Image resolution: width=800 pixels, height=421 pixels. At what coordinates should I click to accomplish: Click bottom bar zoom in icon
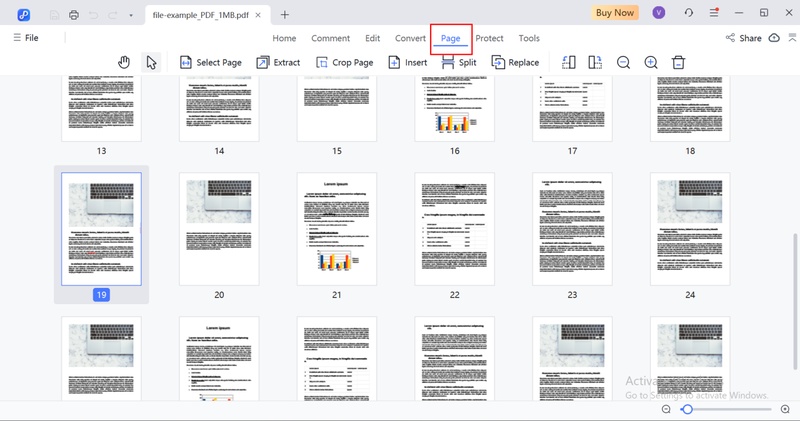(x=785, y=409)
